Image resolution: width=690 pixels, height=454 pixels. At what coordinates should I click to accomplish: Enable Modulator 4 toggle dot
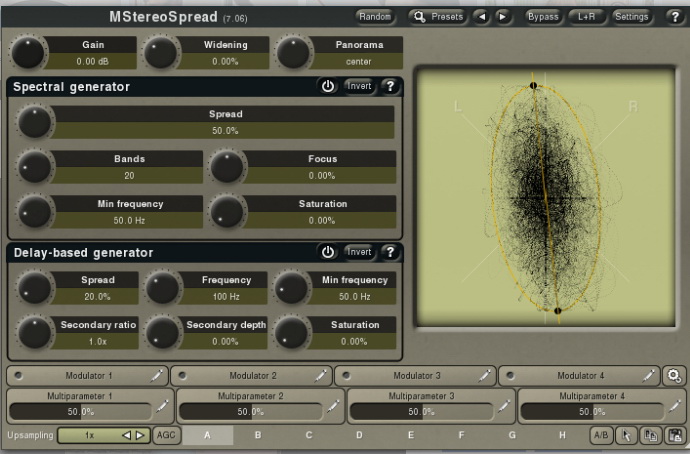click(510, 376)
